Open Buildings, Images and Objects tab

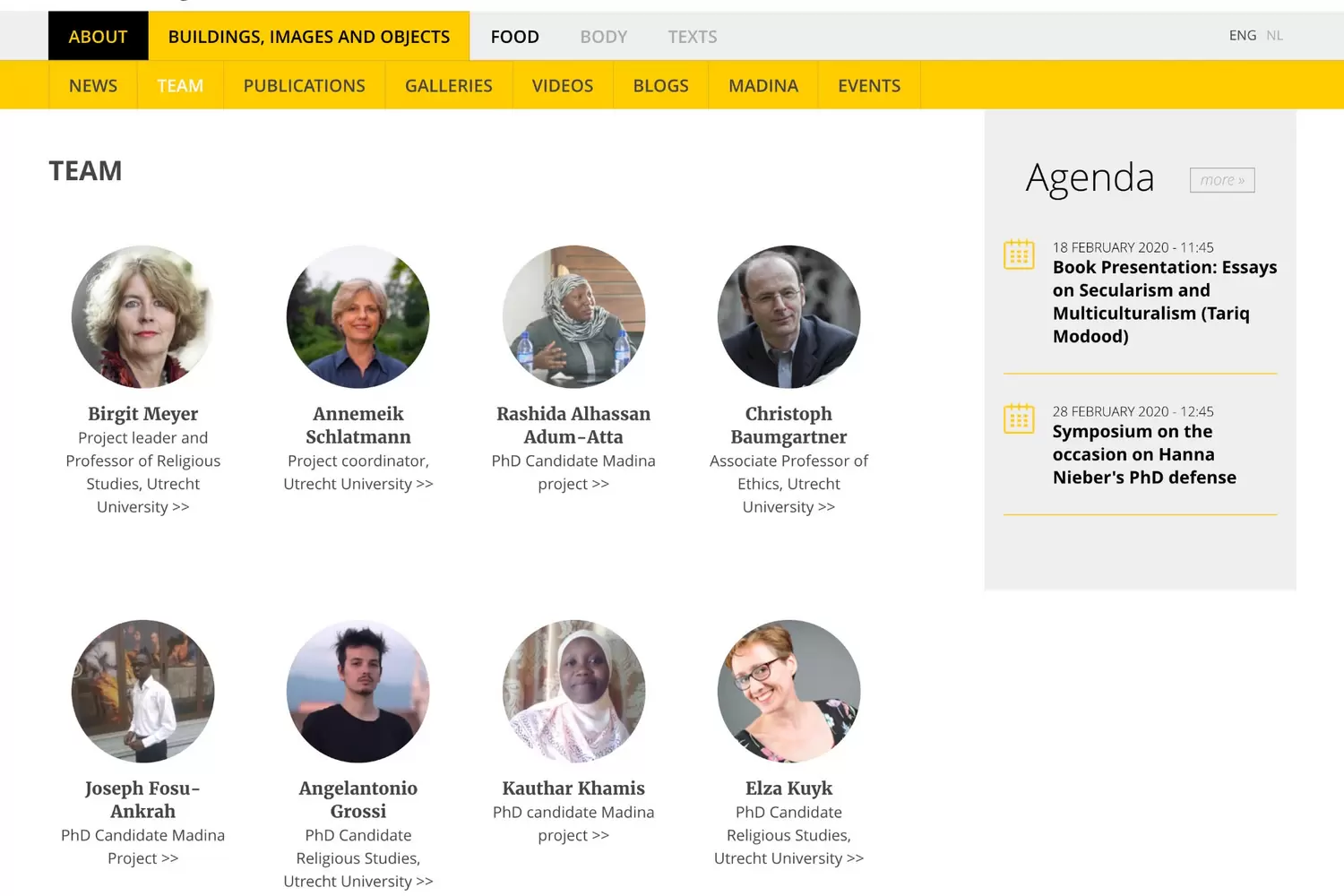309,36
